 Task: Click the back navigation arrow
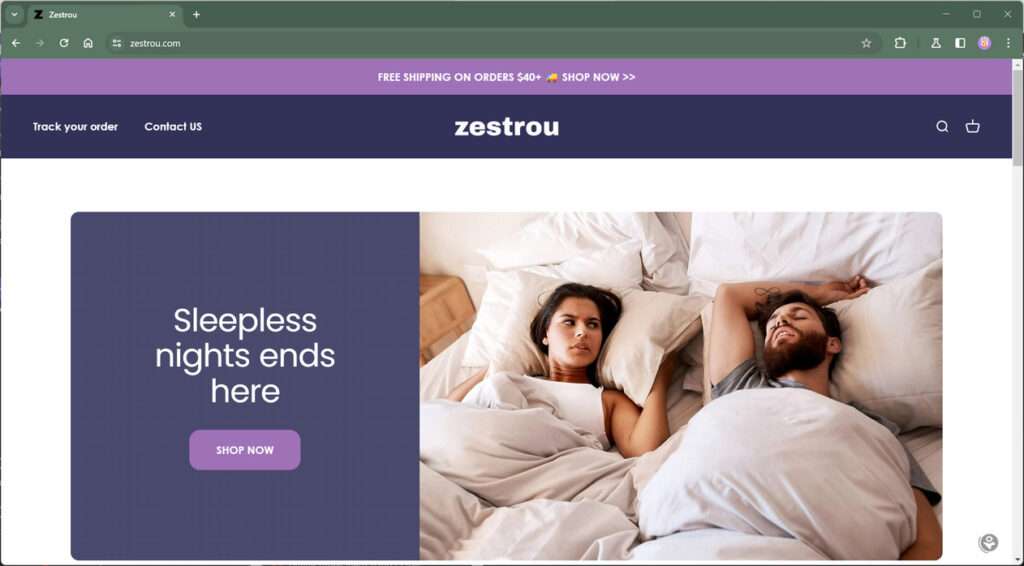tap(16, 43)
